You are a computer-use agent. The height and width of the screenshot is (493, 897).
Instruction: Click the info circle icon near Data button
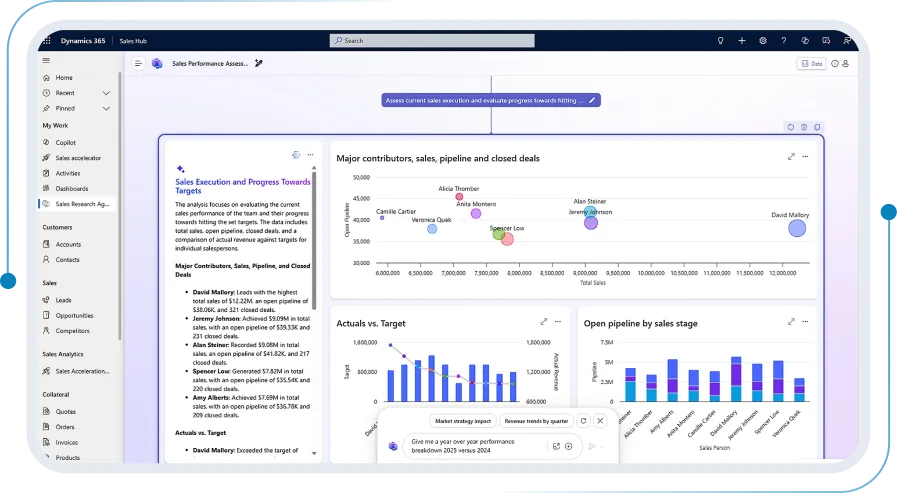pyautogui.click(x=835, y=63)
